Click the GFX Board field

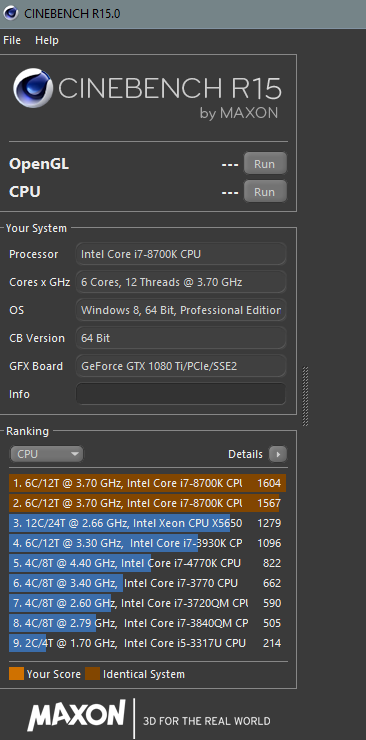(x=181, y=366)
